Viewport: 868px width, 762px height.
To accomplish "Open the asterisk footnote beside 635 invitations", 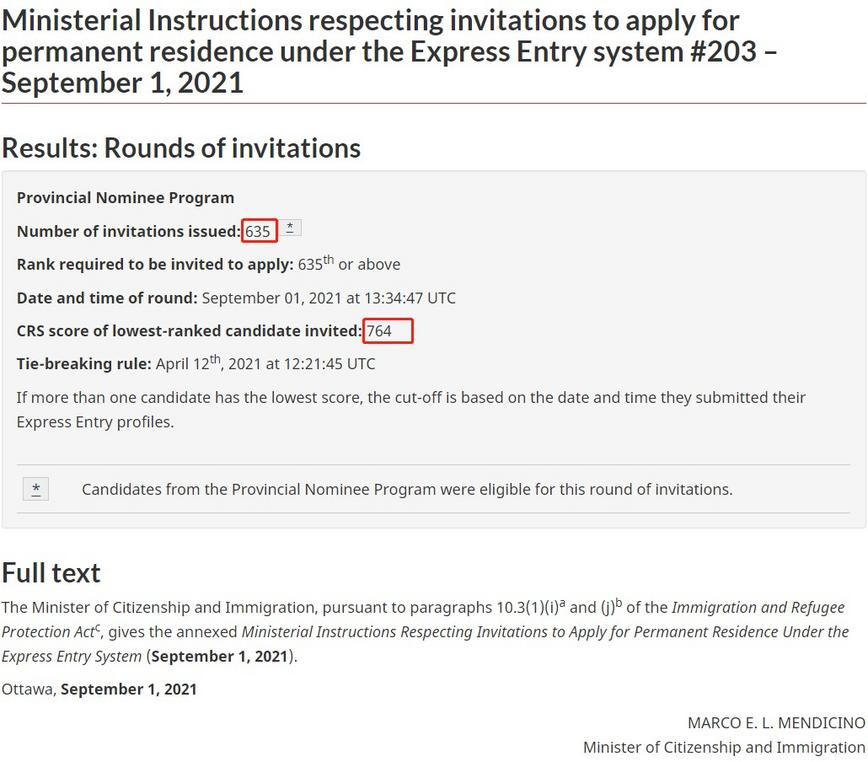I will tap(290, 227).
